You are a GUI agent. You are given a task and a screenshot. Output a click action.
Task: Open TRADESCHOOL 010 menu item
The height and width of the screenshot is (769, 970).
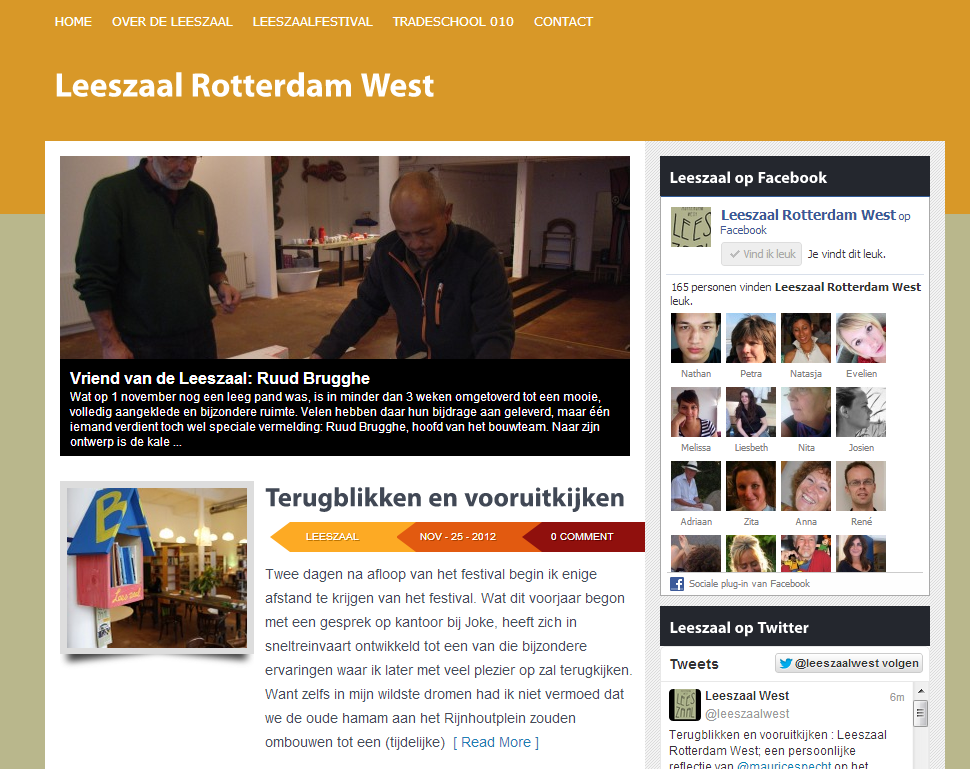(453, 22)
